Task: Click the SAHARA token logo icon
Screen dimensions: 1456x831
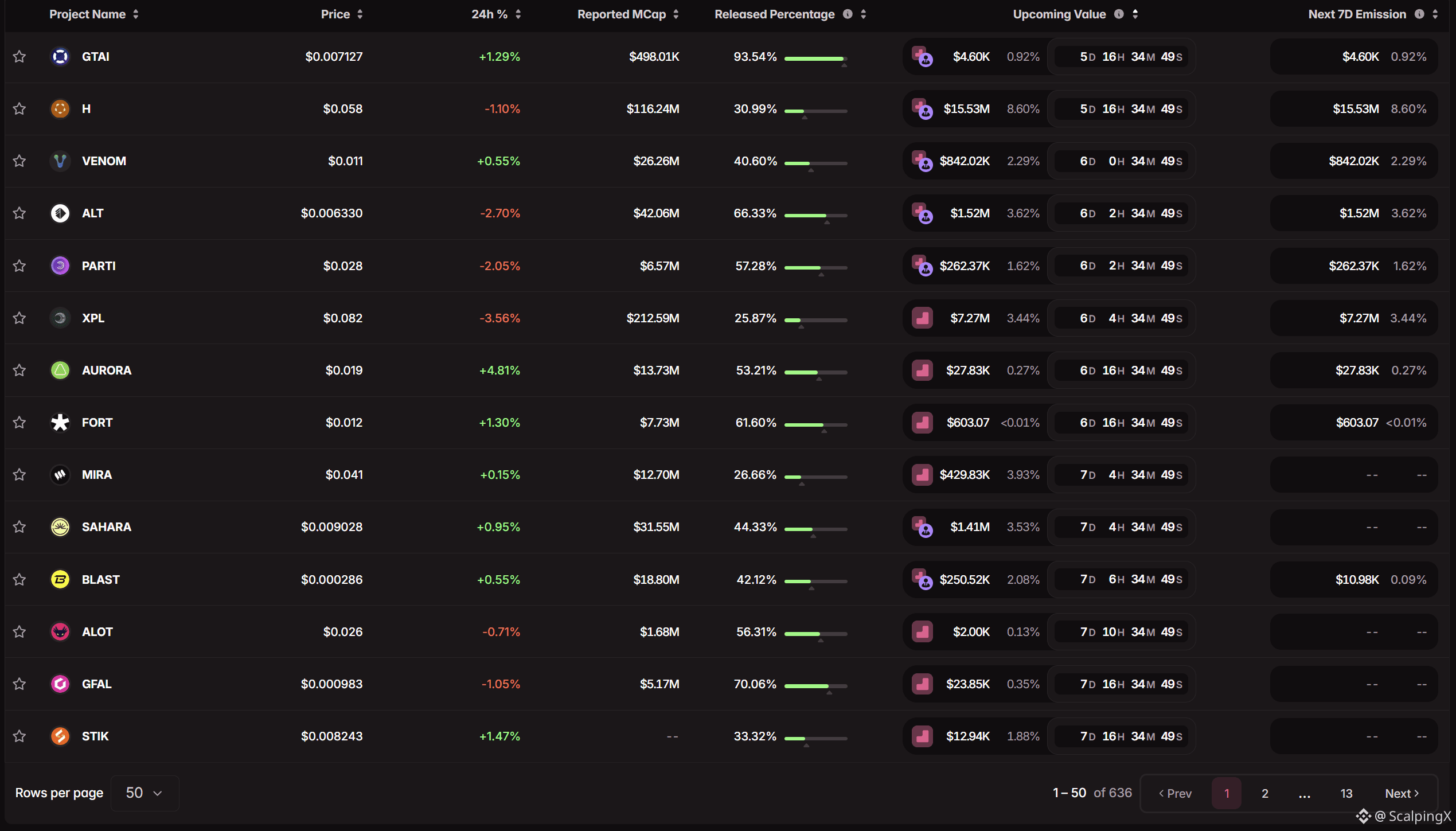Action: pos(60,526)
